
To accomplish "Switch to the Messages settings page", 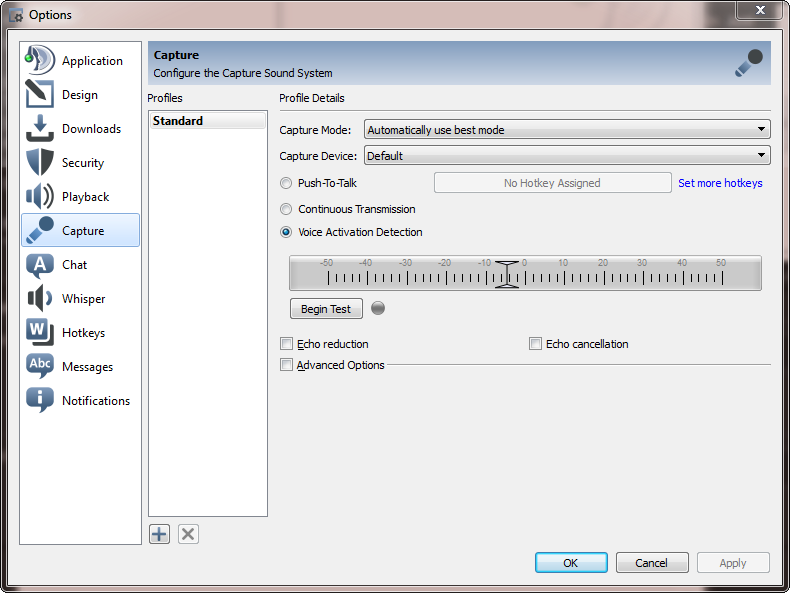I will point(86,367).
